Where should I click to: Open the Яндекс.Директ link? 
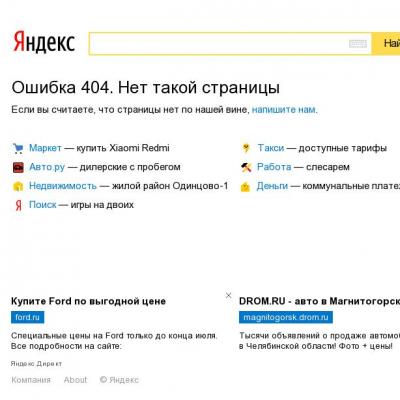[36, 364]
